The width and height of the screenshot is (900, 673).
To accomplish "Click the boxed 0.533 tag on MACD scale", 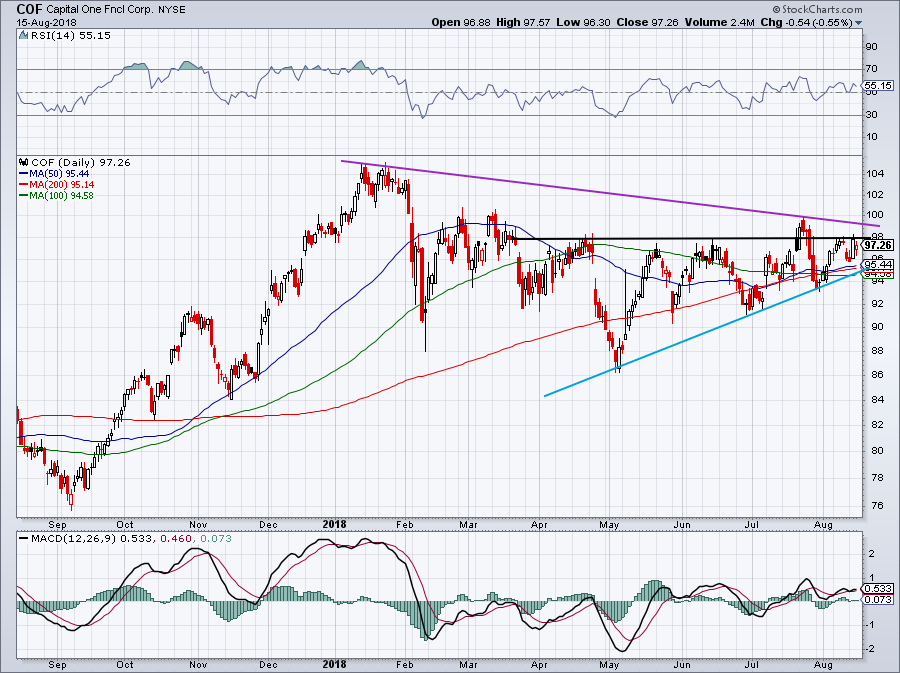I will tap(878, 589).
